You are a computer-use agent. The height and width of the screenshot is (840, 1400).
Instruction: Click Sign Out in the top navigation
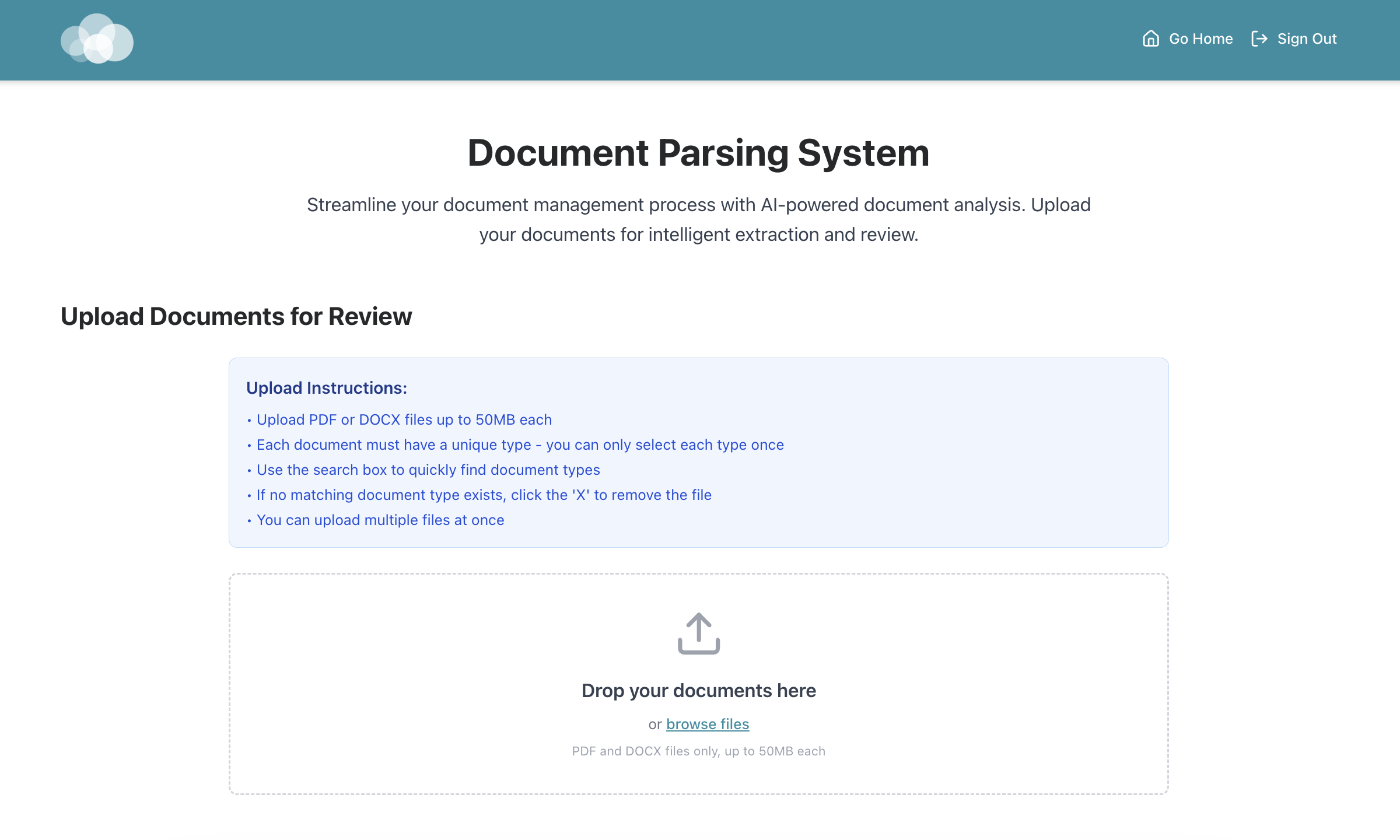[x=1307, y=38]
